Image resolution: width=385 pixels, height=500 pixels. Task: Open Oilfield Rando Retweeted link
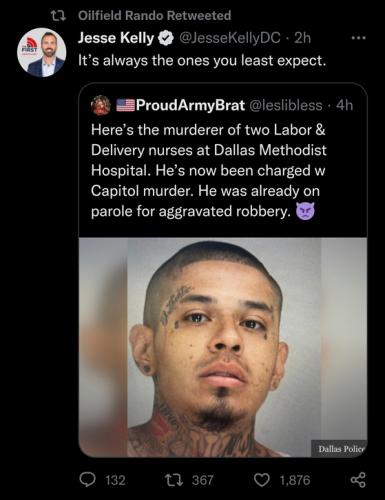click(154, 16)
